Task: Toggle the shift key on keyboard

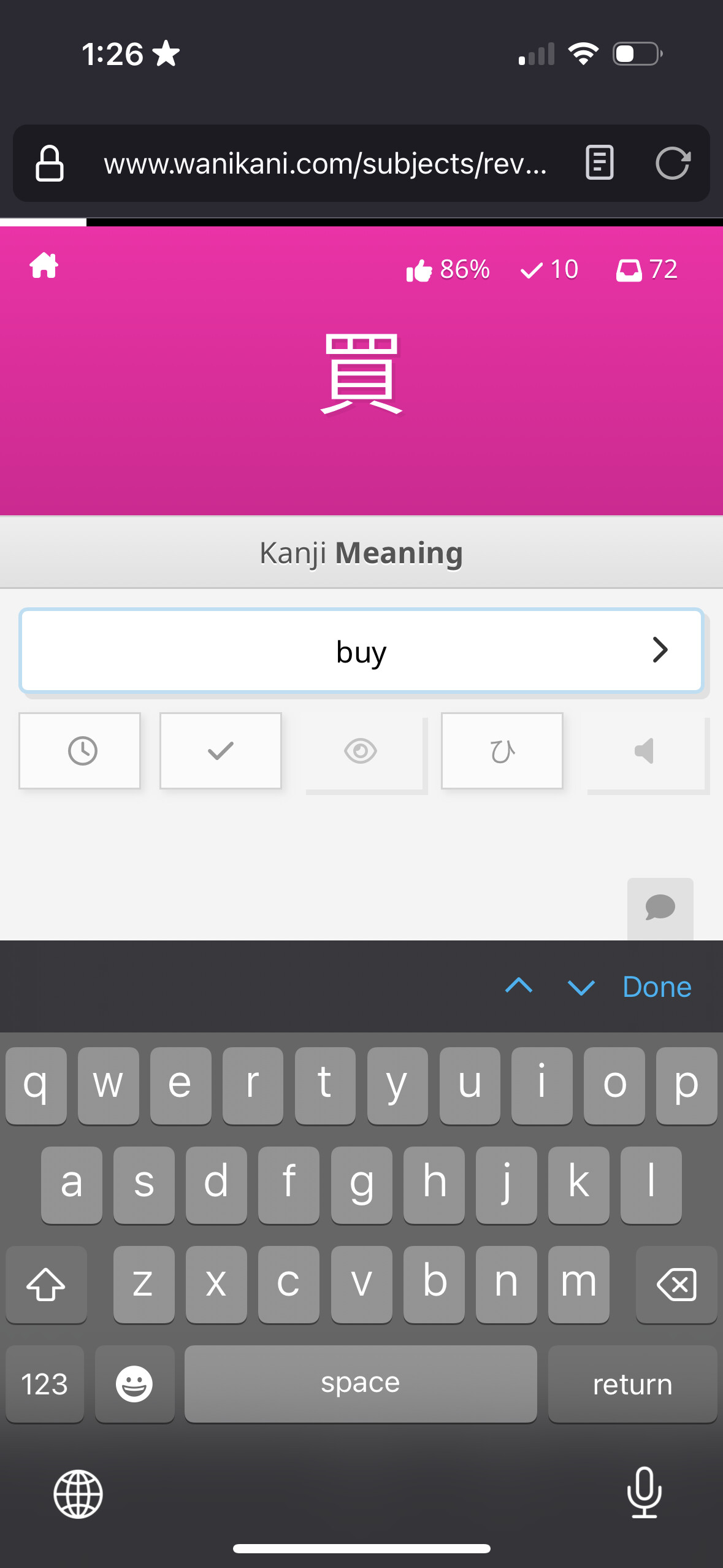Action: coord(47,1283)
